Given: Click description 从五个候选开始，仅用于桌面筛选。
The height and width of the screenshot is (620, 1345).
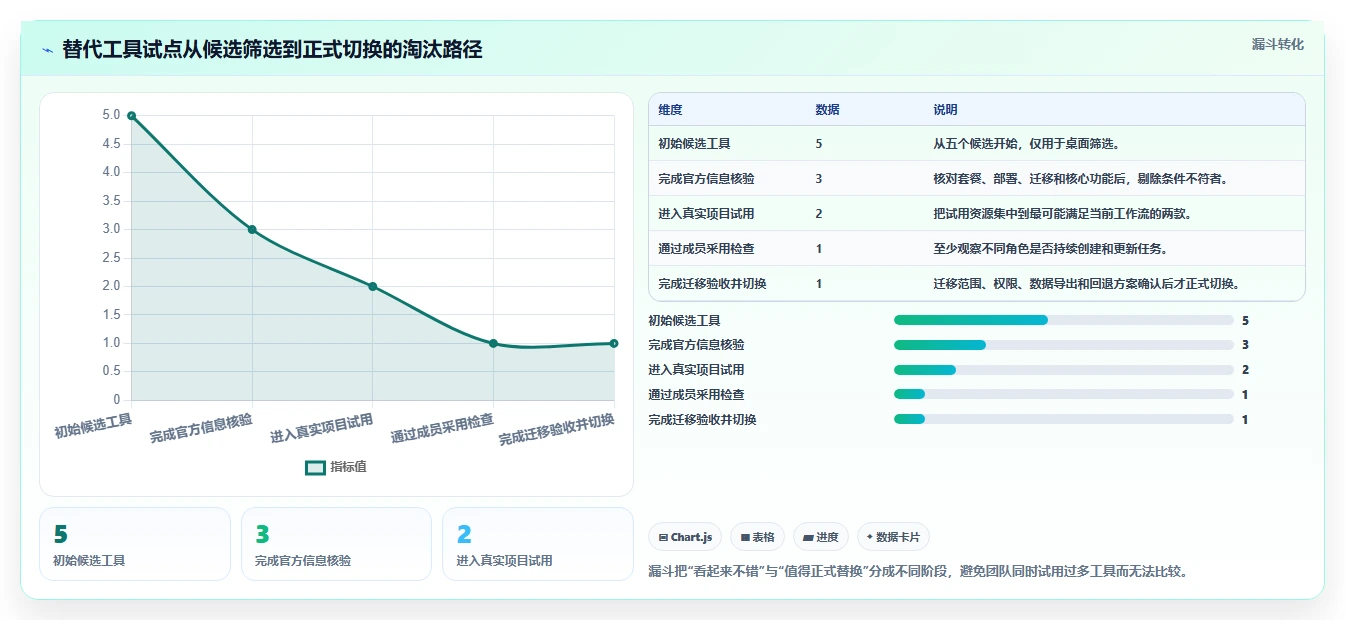Looking at the screenshot, I should [1026, 144].
